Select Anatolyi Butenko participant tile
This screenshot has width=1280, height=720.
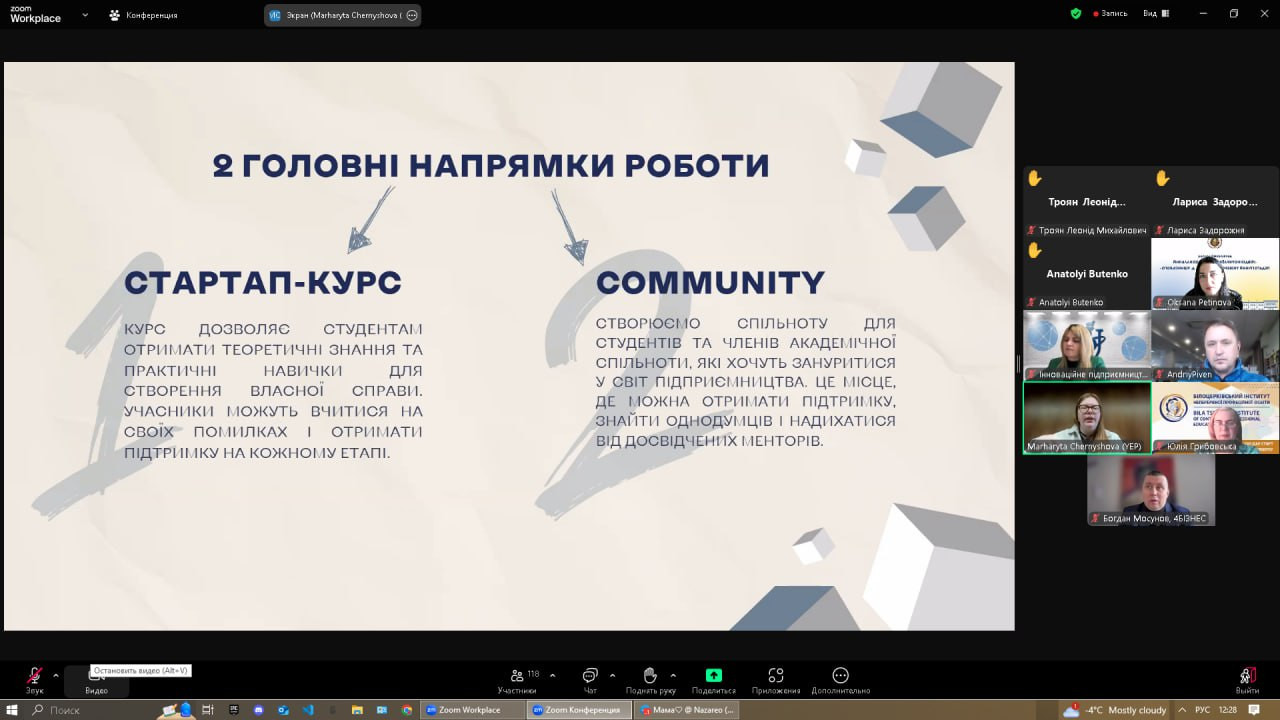tap(1087, 273)
